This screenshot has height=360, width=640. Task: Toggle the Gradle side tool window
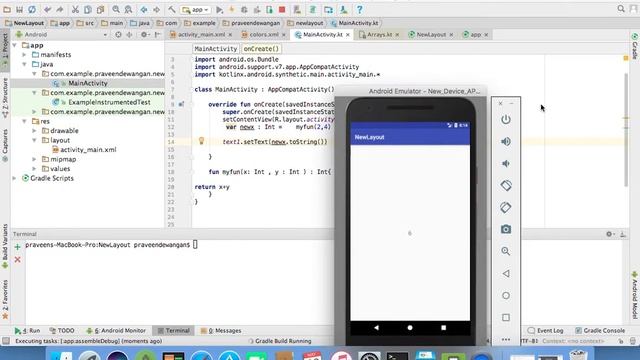[635, 46]
